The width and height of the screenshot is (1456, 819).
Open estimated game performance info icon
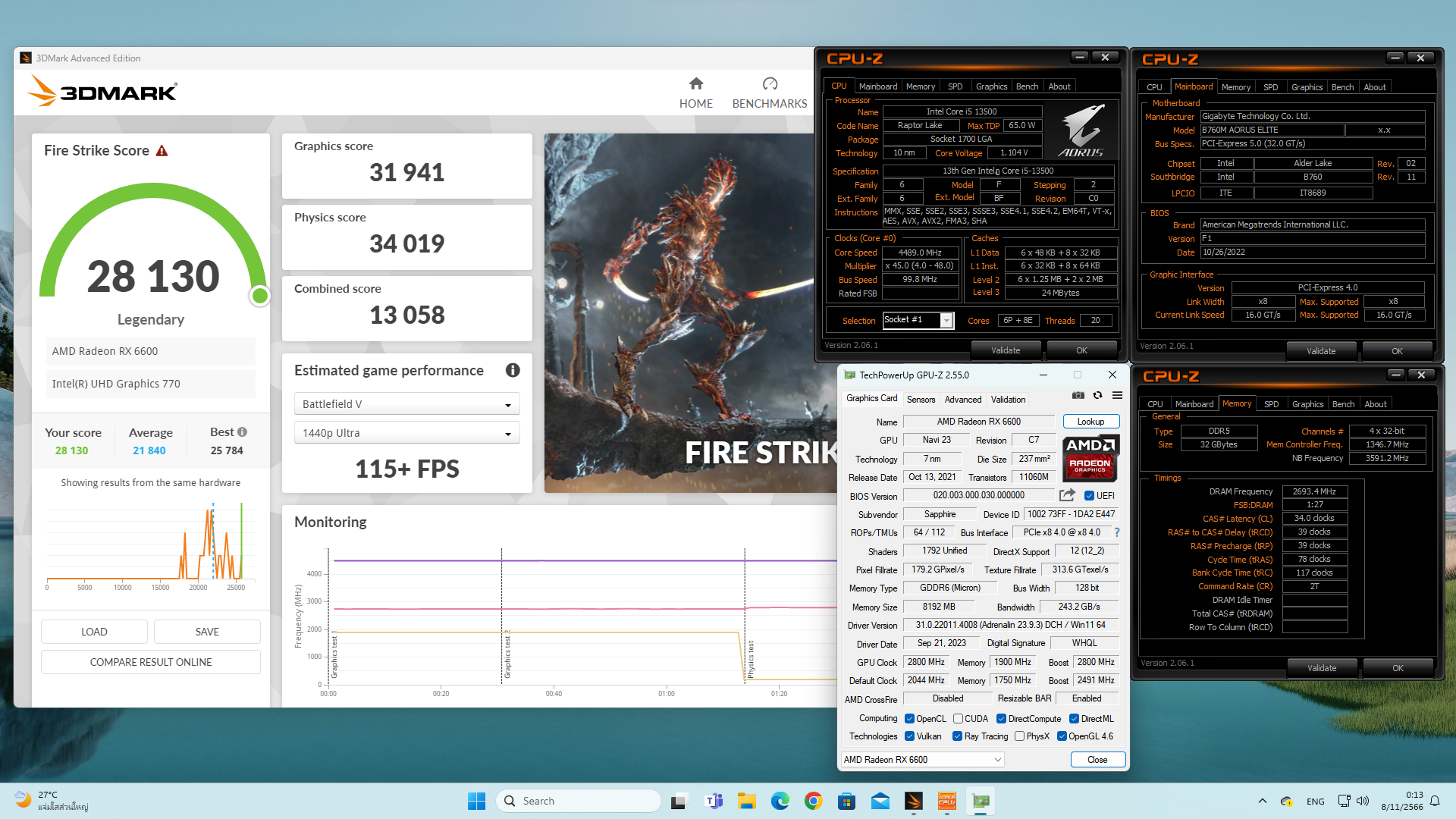pyautogui.click(x=513, y=370)
